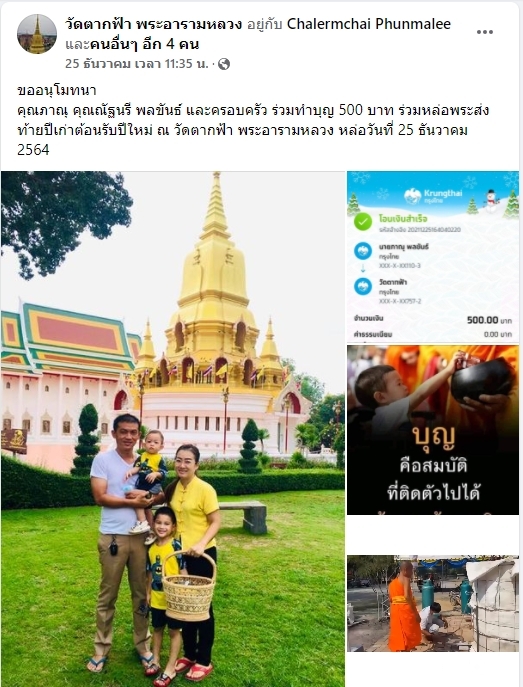Click the 500.00 บาท amount on slip
The width and height of the screenshot is (523, 687).
click(x=489, y=320)
